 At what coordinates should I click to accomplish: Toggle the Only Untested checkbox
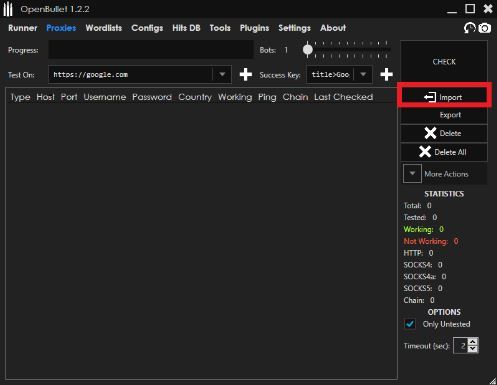click(410, 324)
